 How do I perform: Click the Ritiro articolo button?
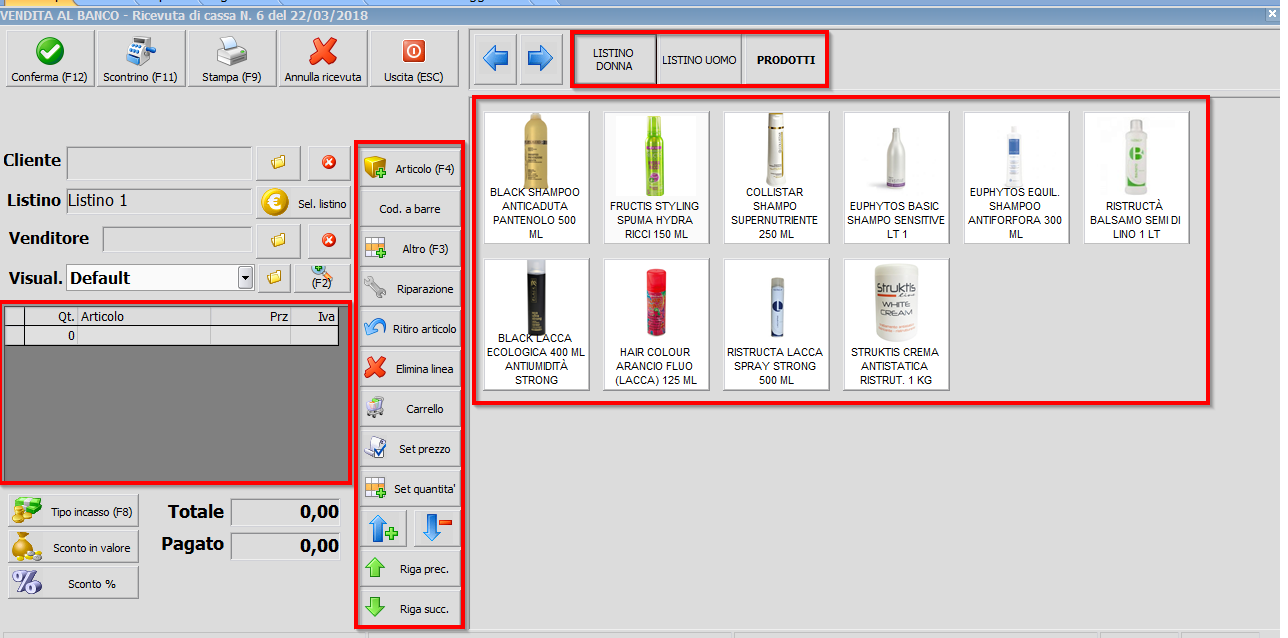coord(409,329)
